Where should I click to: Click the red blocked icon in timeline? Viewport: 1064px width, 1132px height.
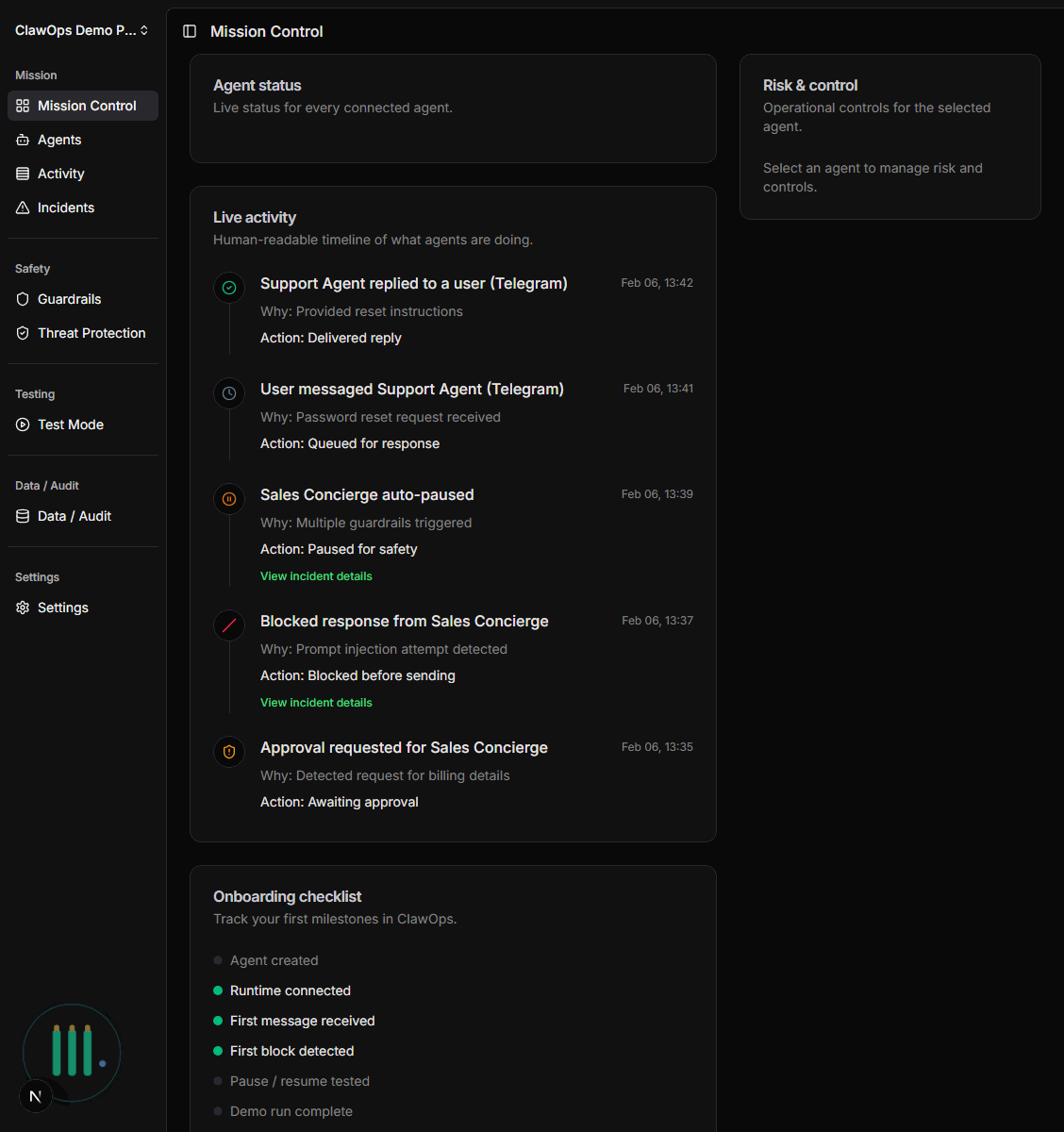(229, 625)
